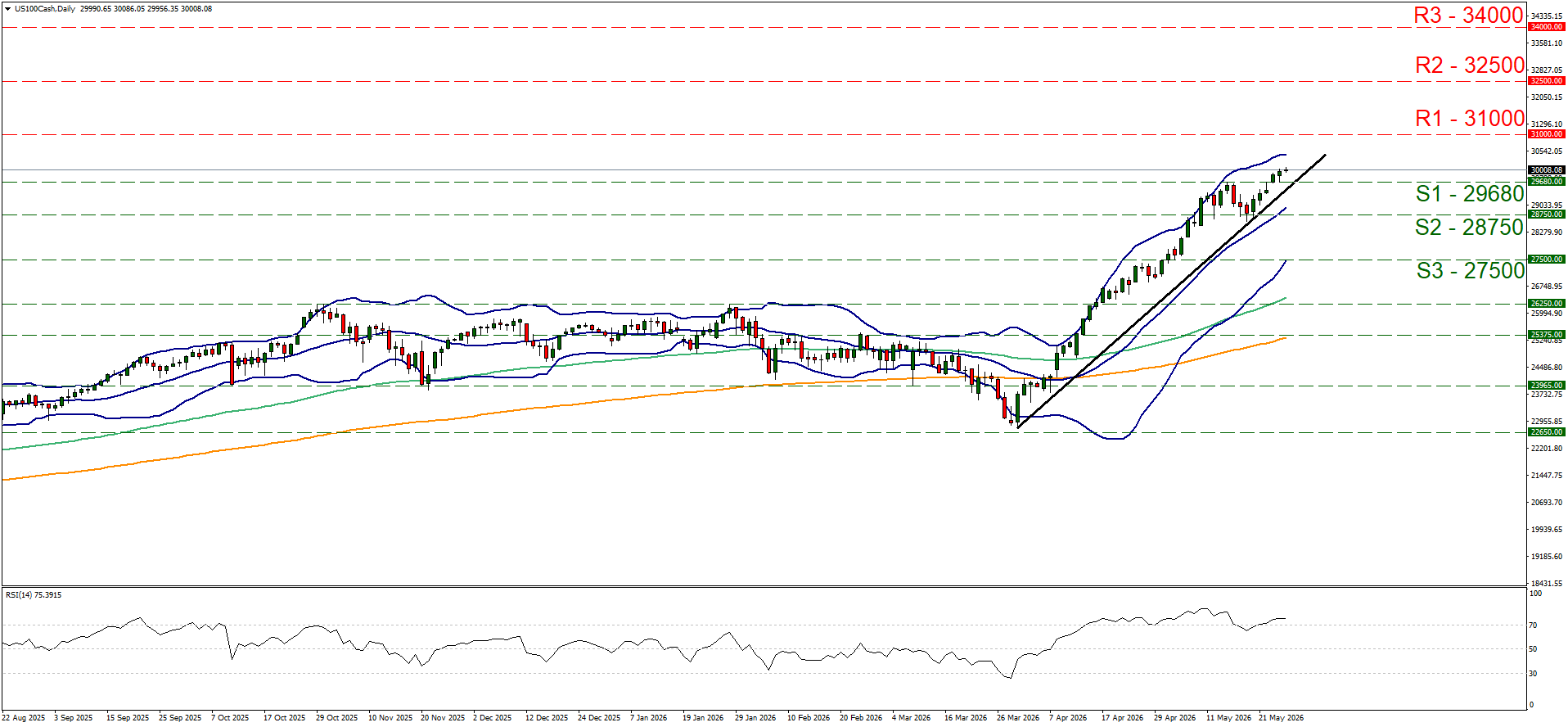Click the 33581.10 price axis value
The image size is (1568, 727).
tap(1547, 43)
